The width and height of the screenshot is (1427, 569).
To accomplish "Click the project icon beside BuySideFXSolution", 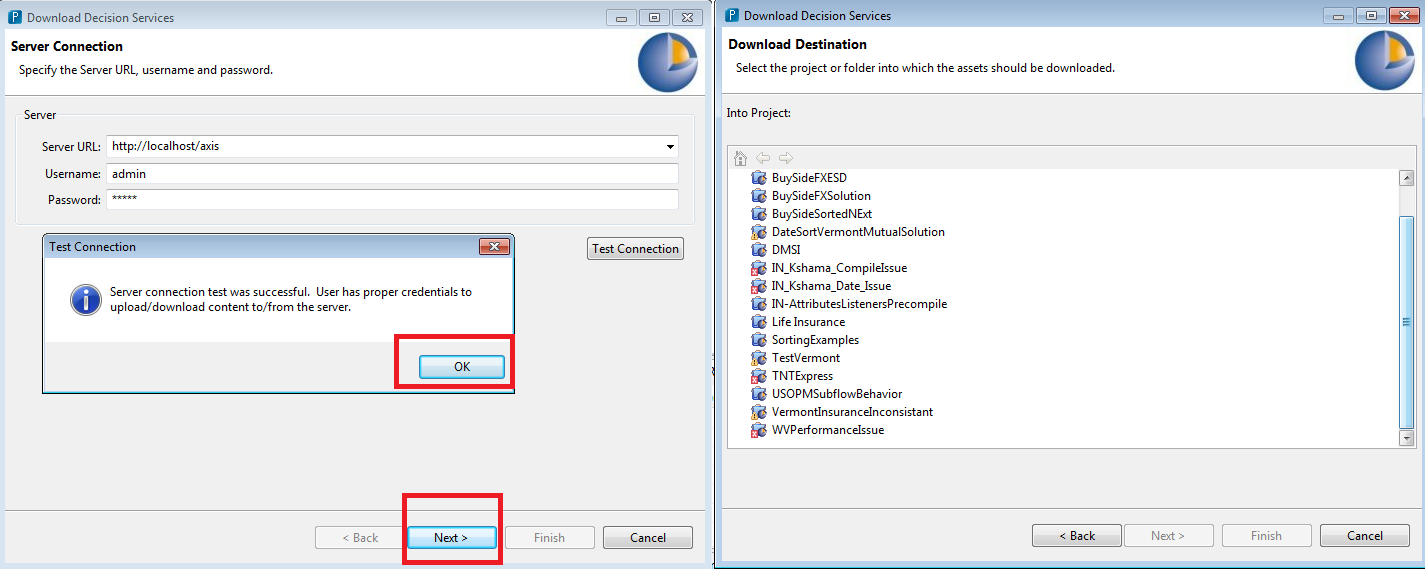I will click(x=759, y=196).
